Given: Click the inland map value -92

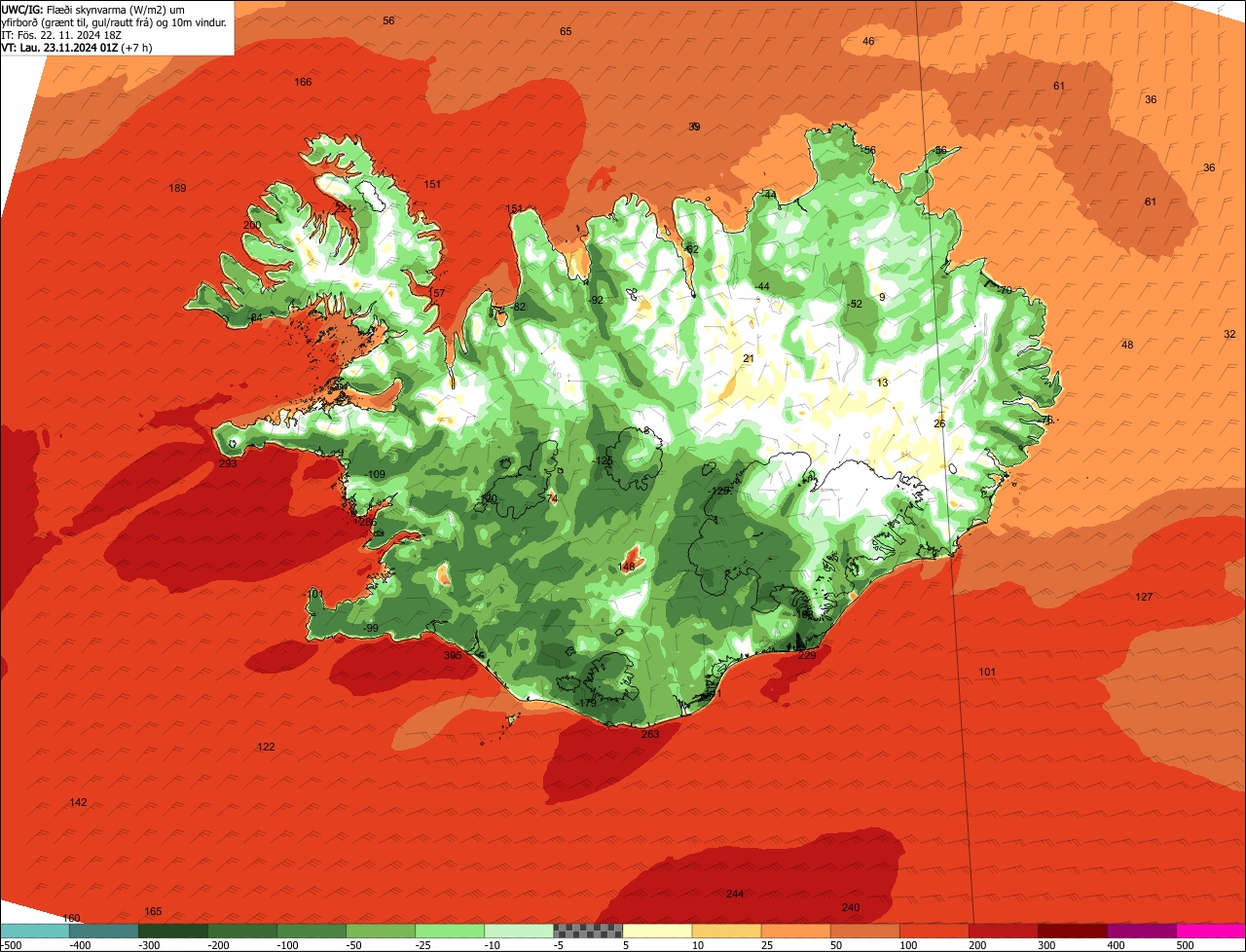Looking at the screenshot, I should click(596, 300).
